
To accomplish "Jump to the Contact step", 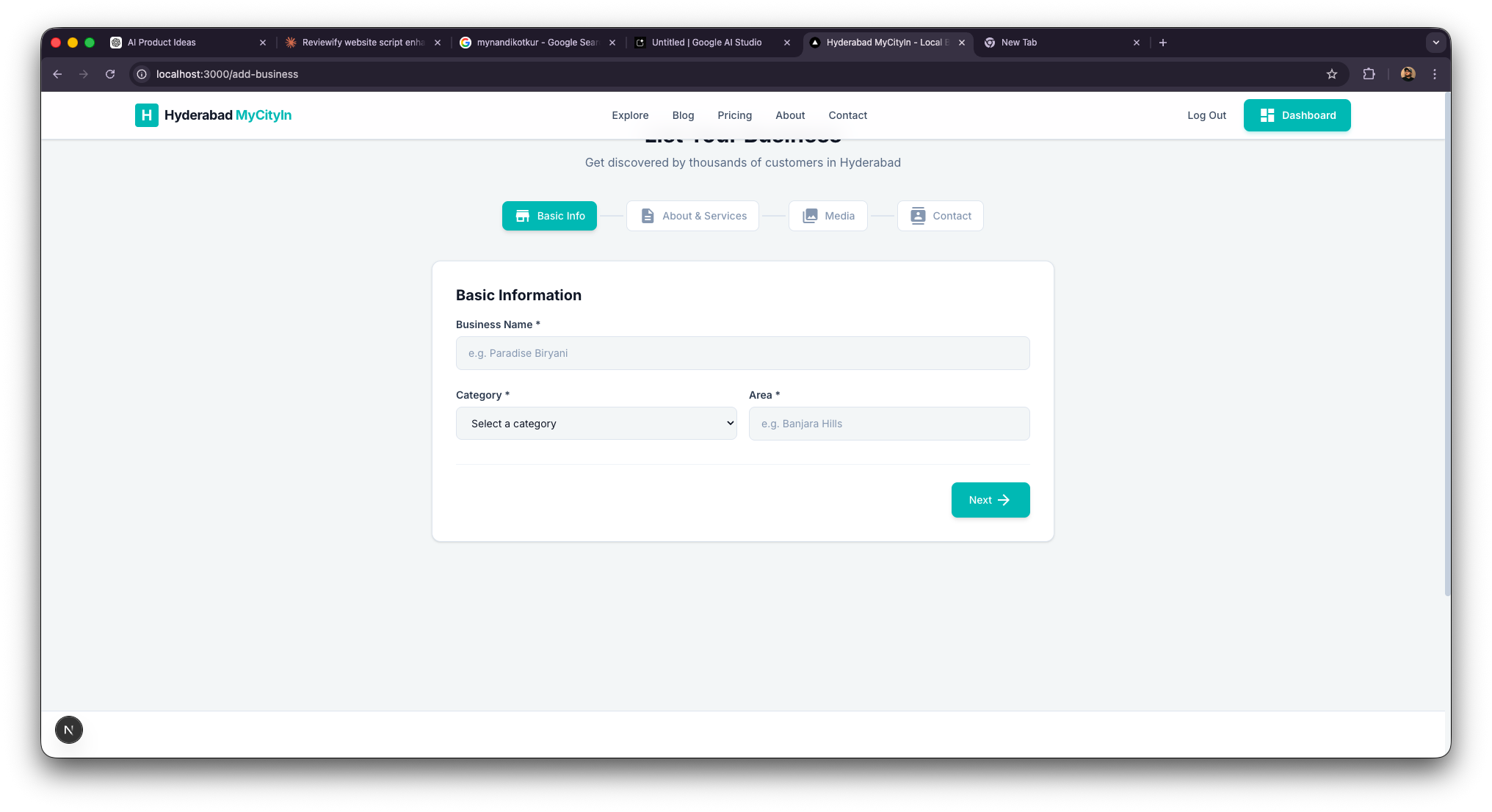I will click(x=940, y=216).
